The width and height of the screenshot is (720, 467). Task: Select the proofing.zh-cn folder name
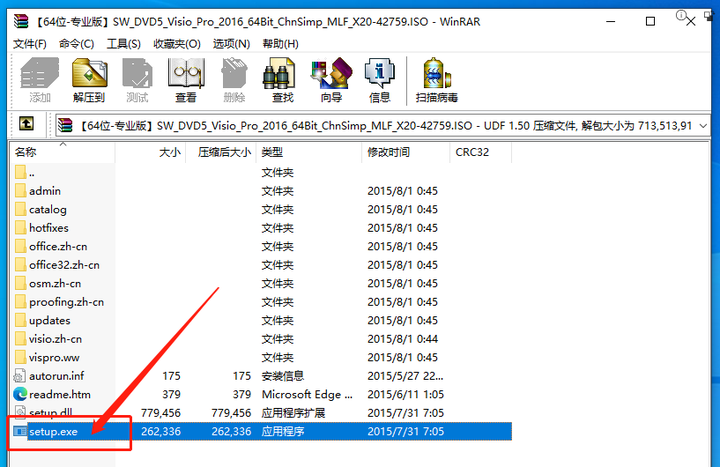tap(67, 302)
